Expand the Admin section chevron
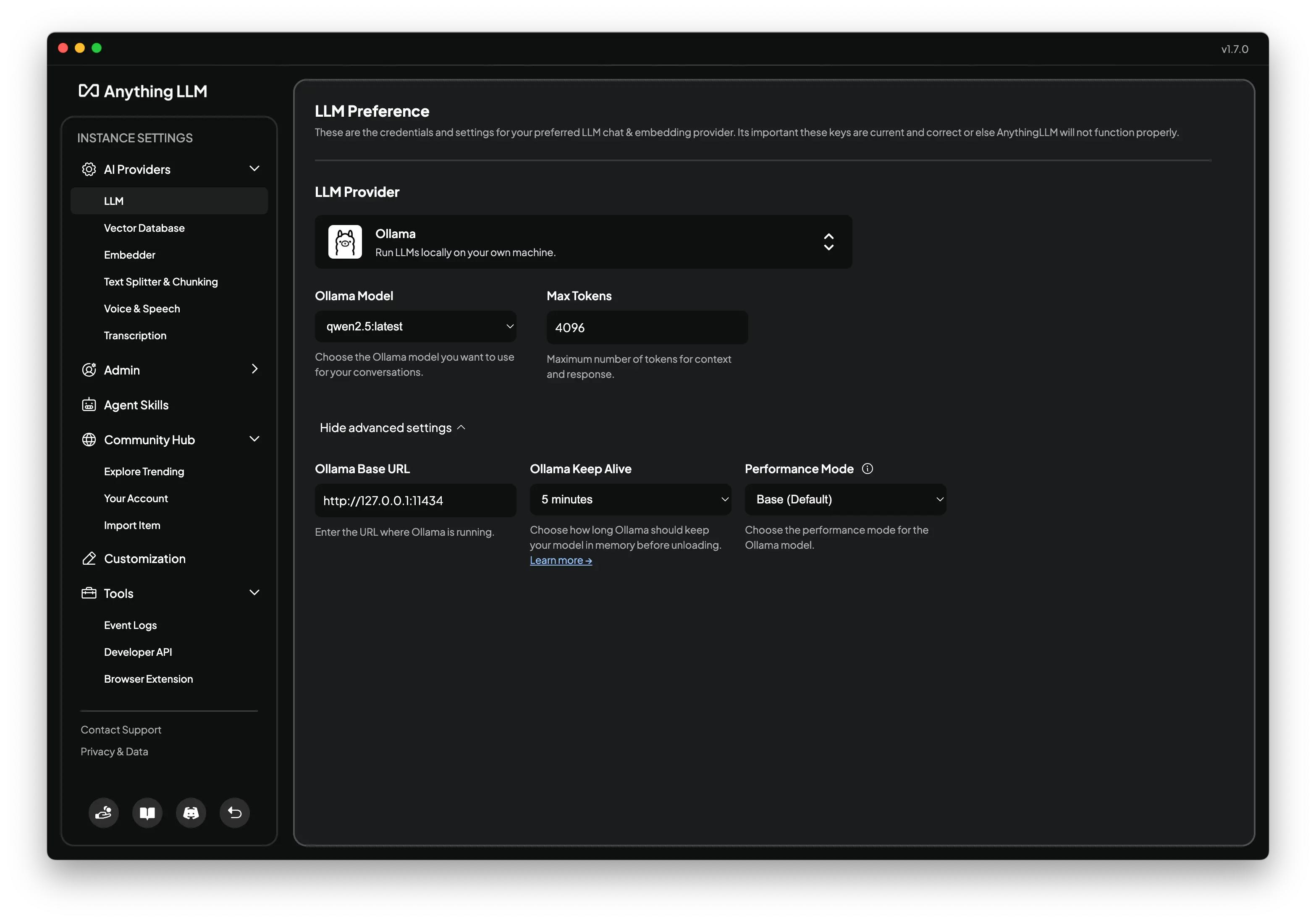The image size is (1316, 922). (x=254, y=369)
